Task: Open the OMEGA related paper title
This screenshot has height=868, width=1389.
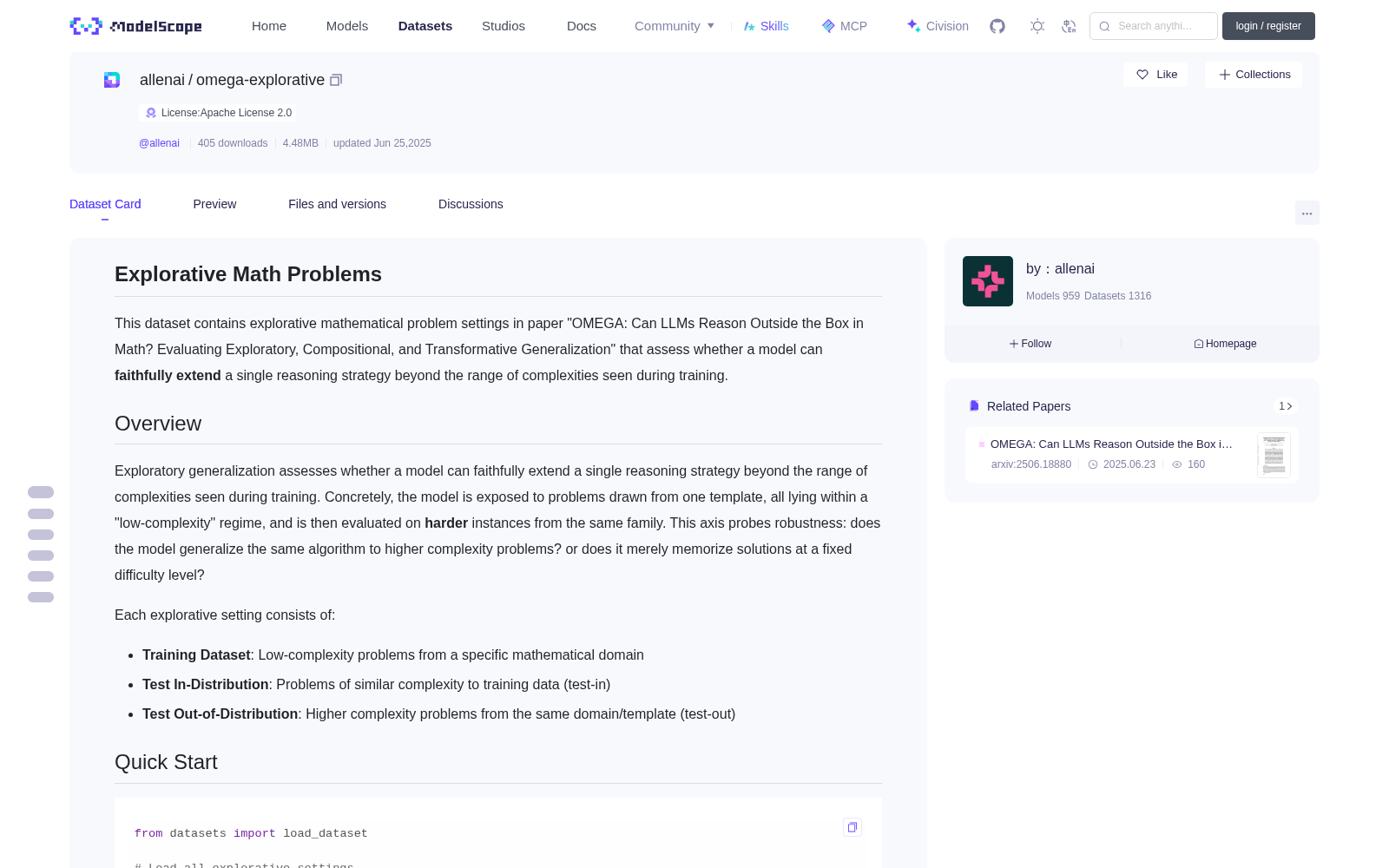Action: pos(1111,444)
